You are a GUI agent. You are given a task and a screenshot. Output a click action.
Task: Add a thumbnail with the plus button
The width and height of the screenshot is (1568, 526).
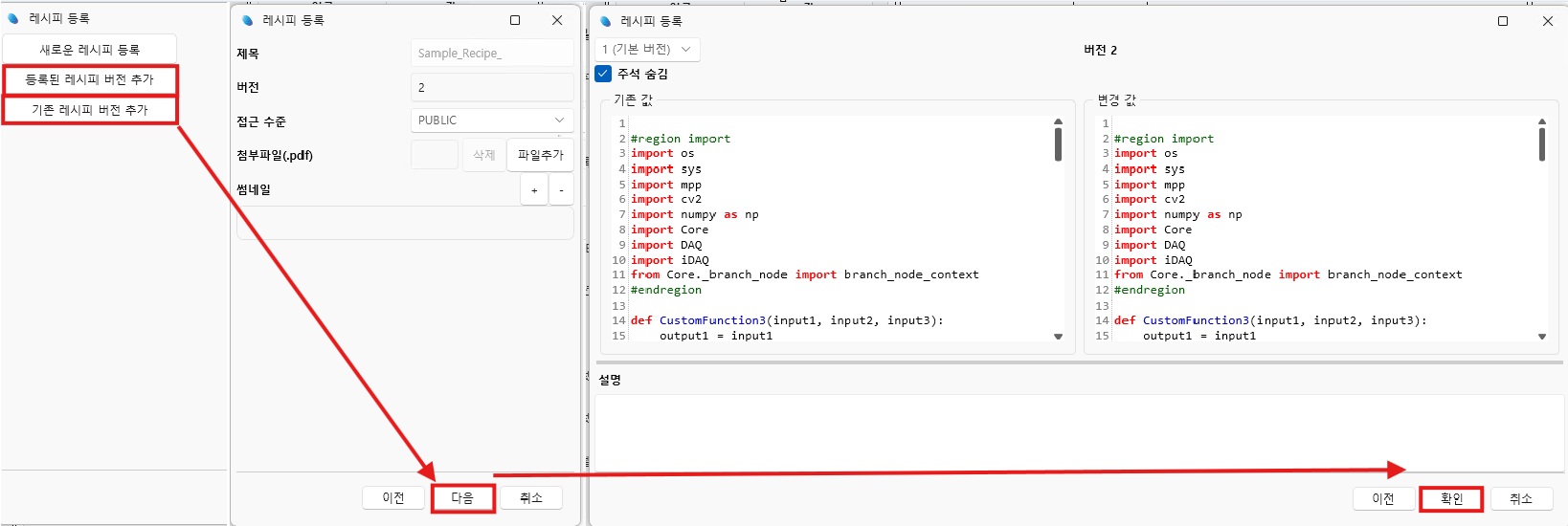pos(534,190)
